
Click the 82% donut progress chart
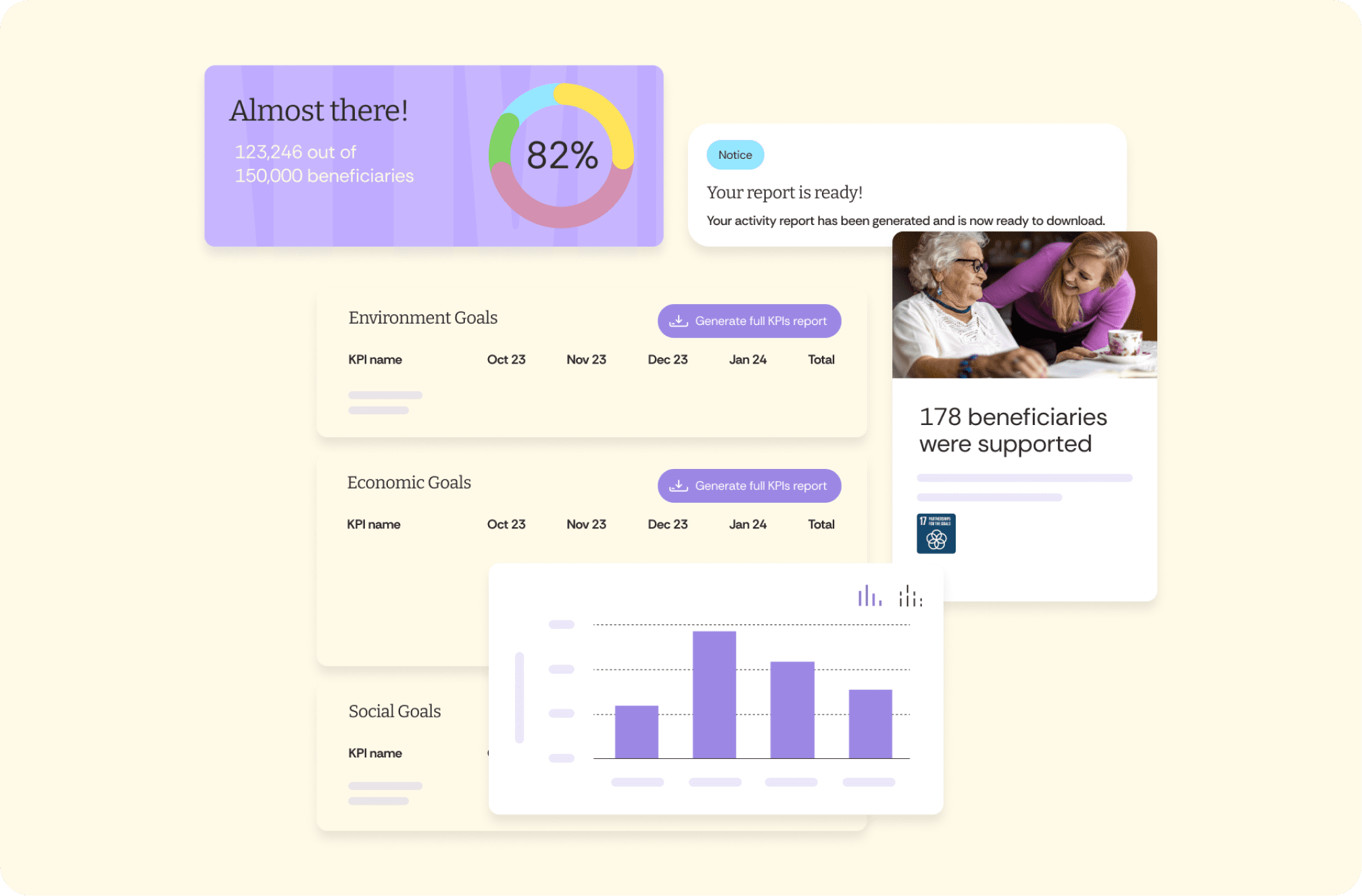tap(561, 155)
